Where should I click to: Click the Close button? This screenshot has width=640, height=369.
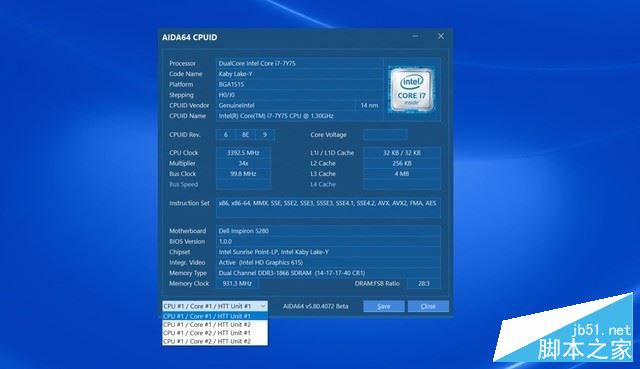[x=428, y=306]
